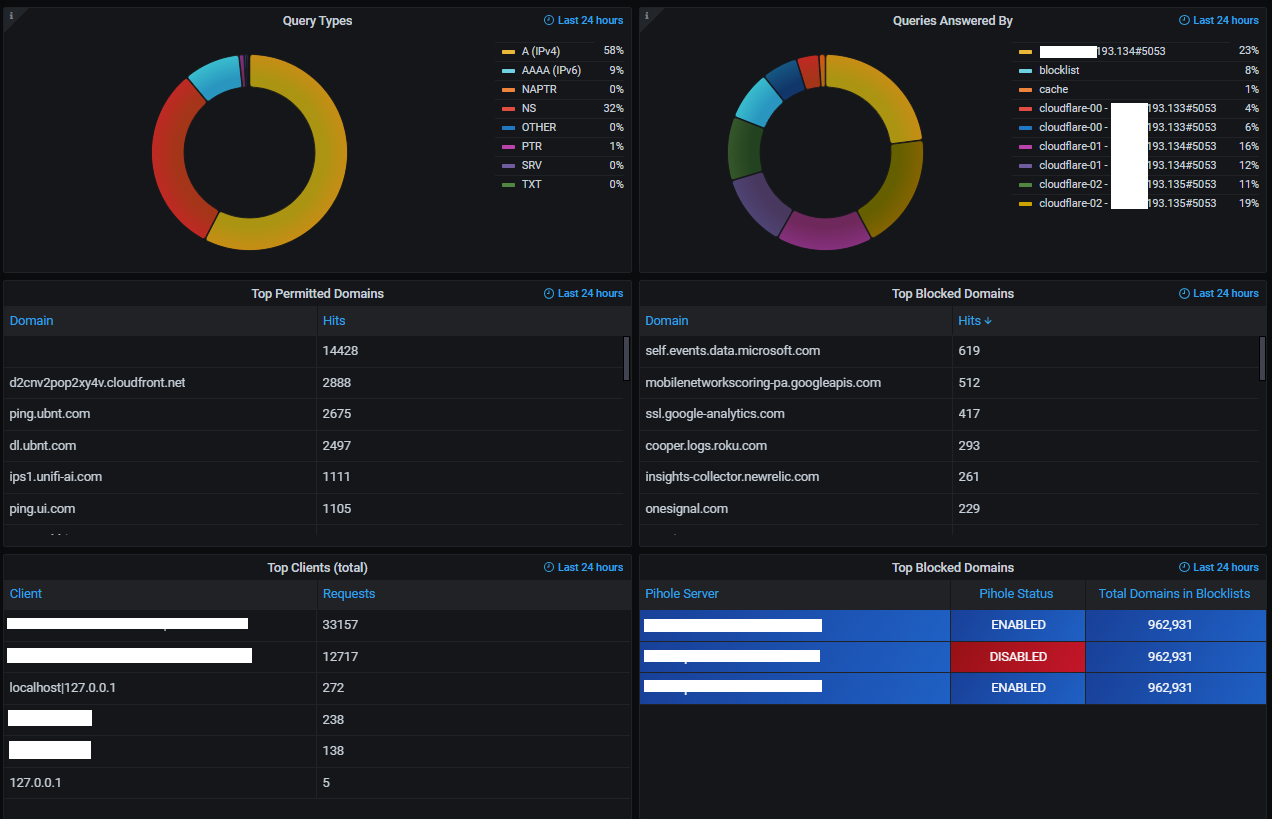Click the large yellow A (IPv4) donut segment
1272x819 pixels.
(330, 176)
